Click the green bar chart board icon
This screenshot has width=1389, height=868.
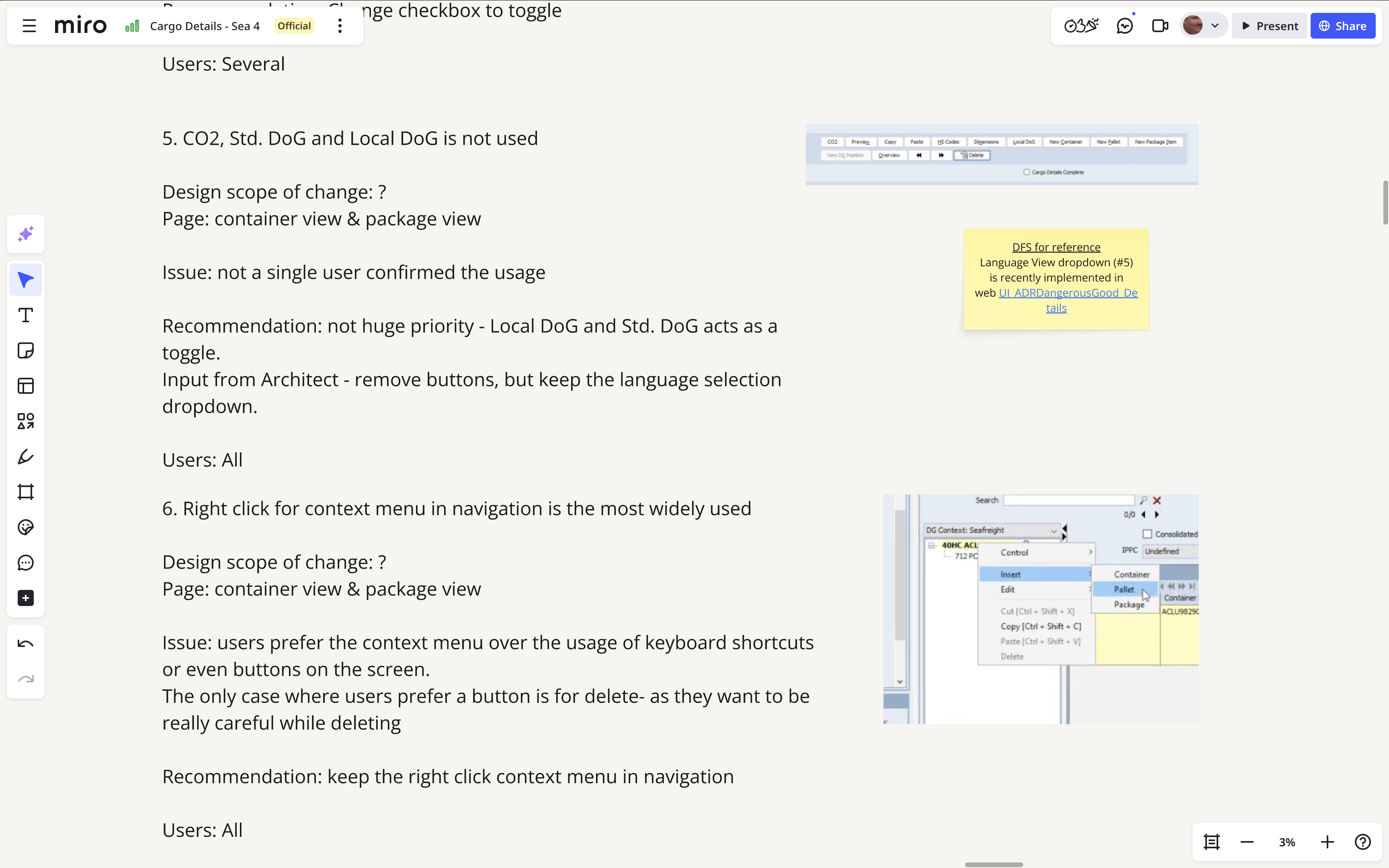tap(133, 26)
